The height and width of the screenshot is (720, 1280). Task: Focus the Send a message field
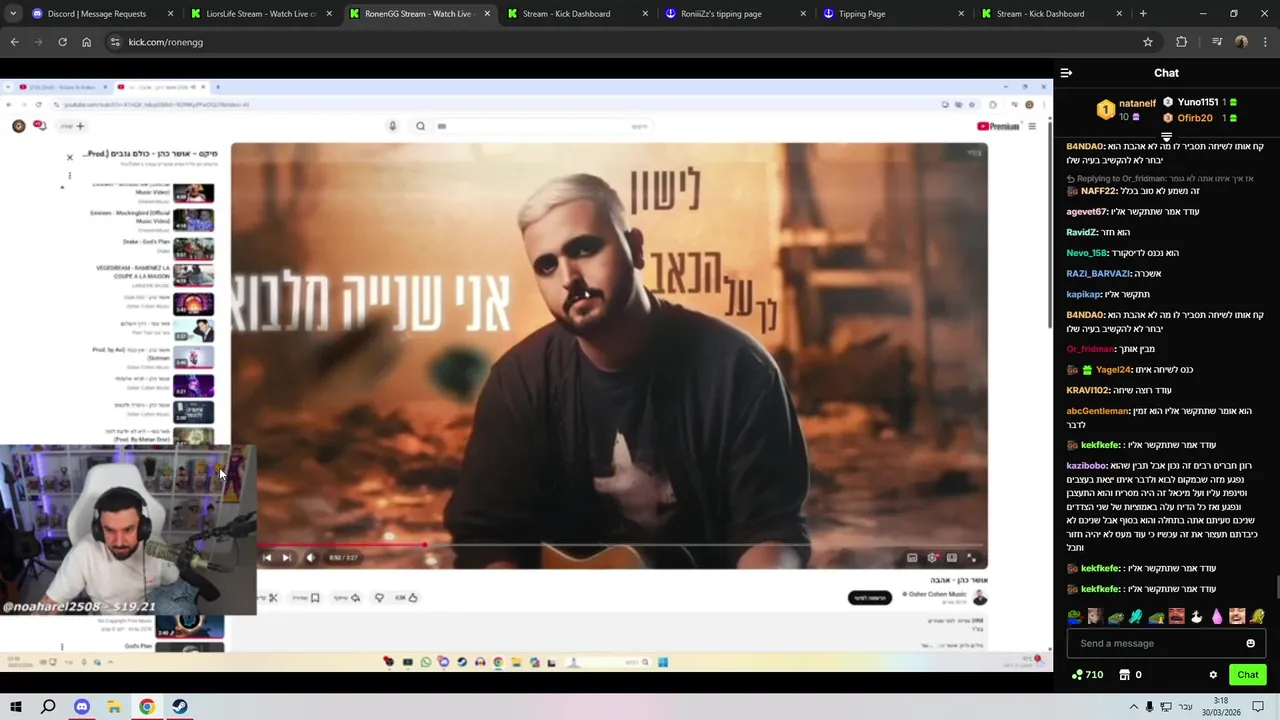[x=1166, y=643]
